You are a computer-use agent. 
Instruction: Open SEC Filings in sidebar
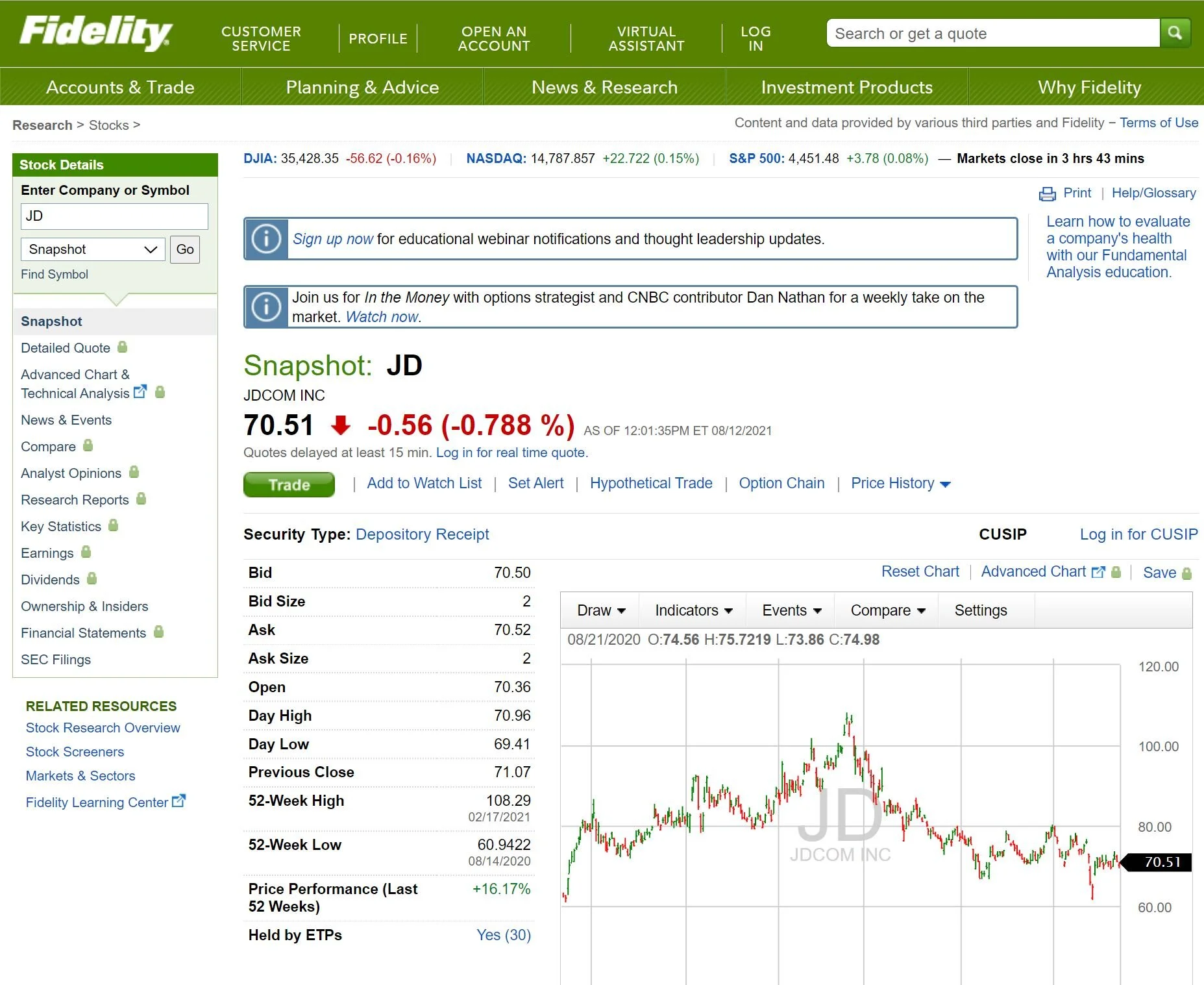click(56, 660)
